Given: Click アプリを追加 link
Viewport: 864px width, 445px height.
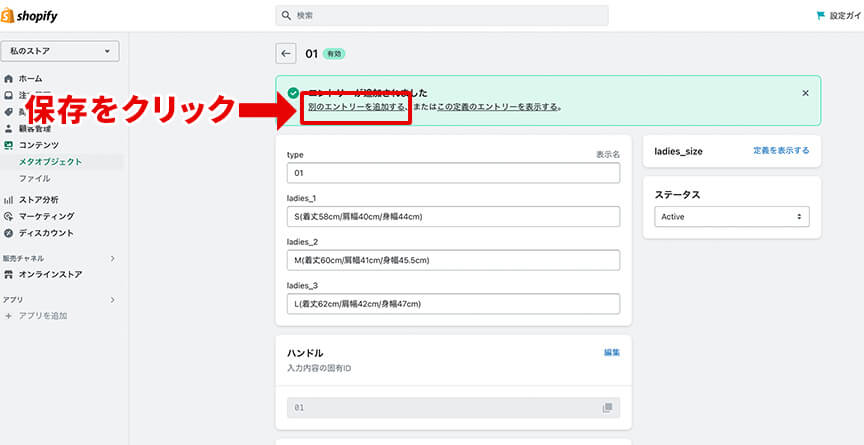Looking at the screenshot, I should [43, 316].
